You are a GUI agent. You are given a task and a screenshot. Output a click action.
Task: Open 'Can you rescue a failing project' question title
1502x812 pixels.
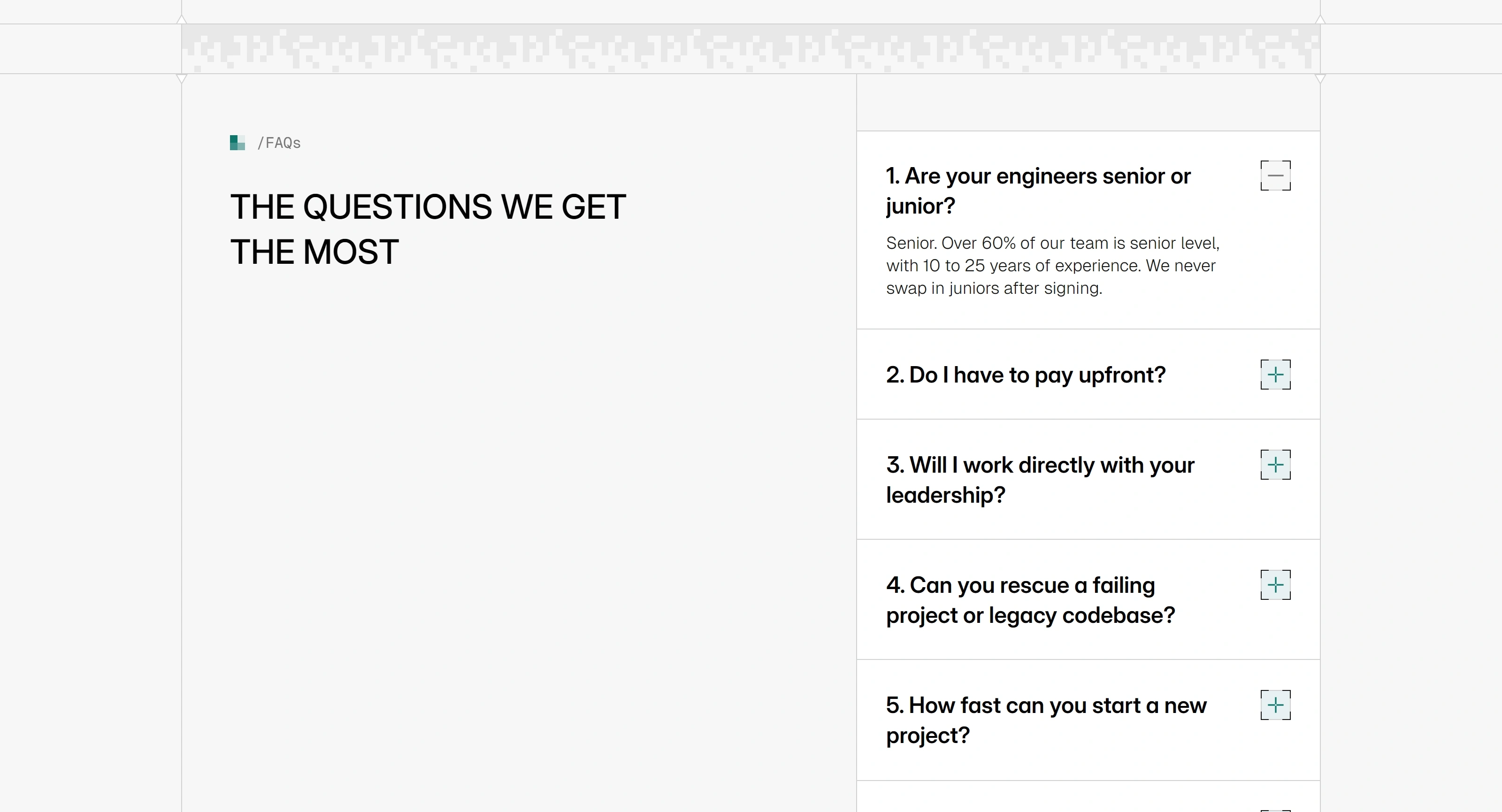(1030, 600)
